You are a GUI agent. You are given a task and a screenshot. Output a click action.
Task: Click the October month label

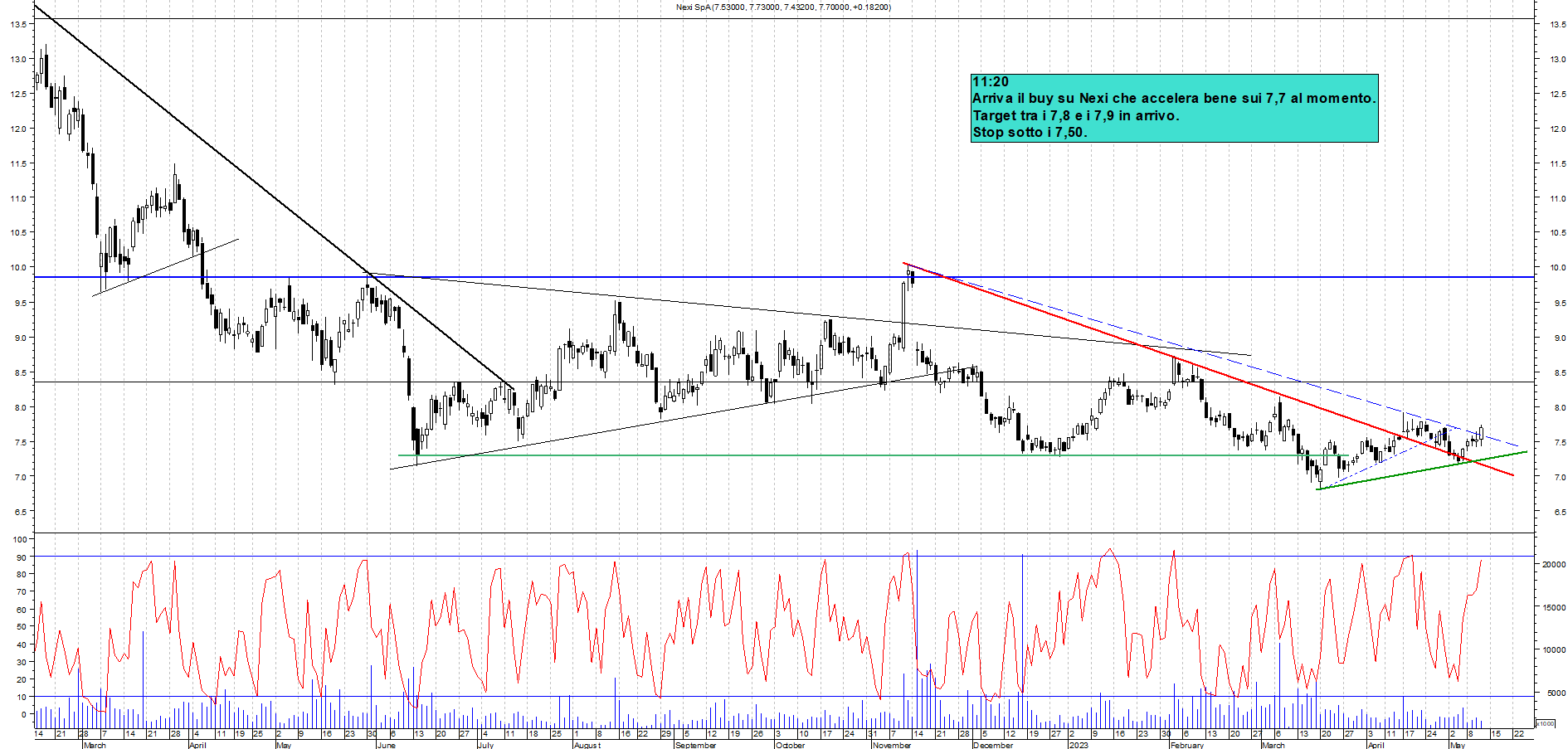790,745
